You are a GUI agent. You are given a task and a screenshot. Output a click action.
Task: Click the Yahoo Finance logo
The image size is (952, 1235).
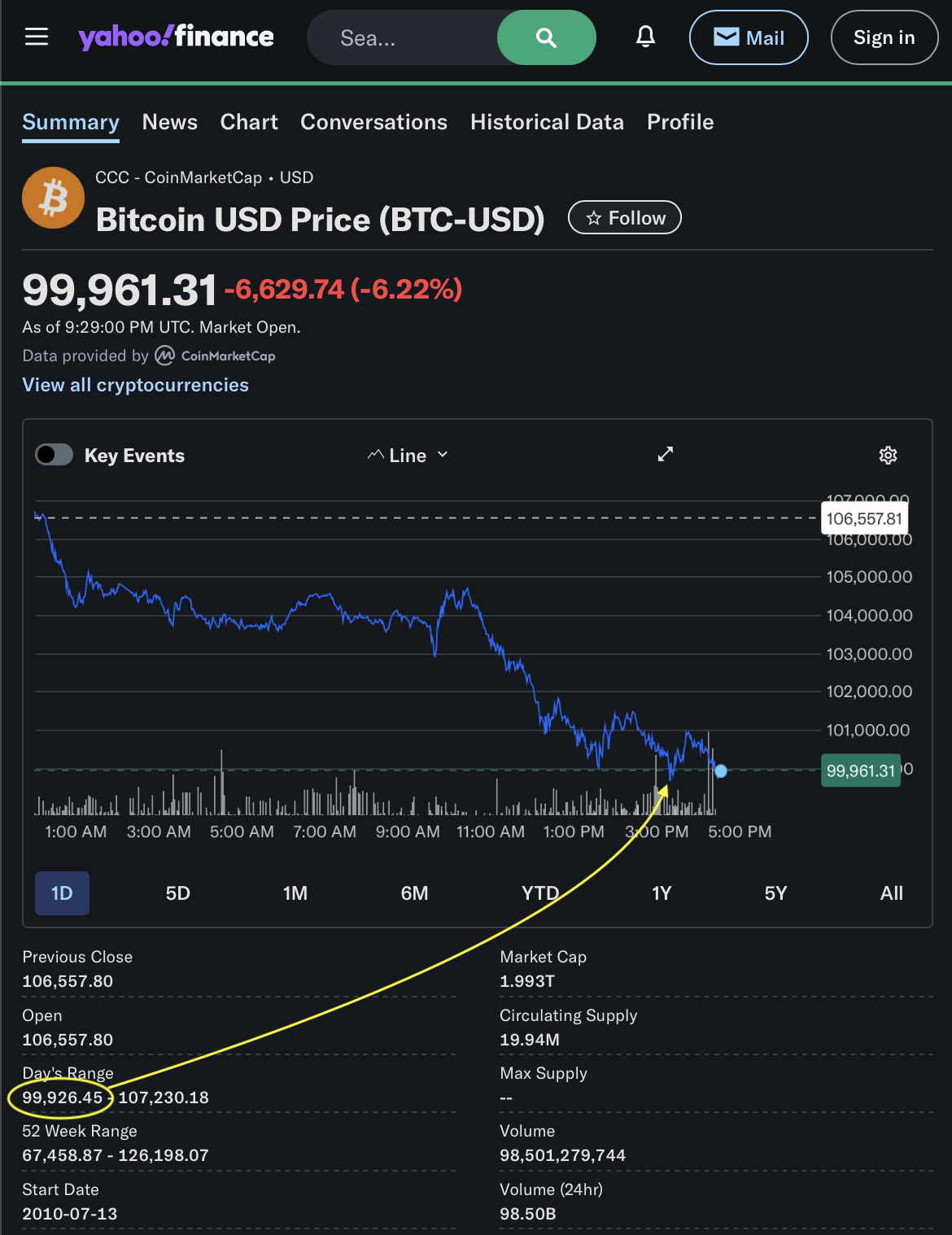click(x=176, y=37)
